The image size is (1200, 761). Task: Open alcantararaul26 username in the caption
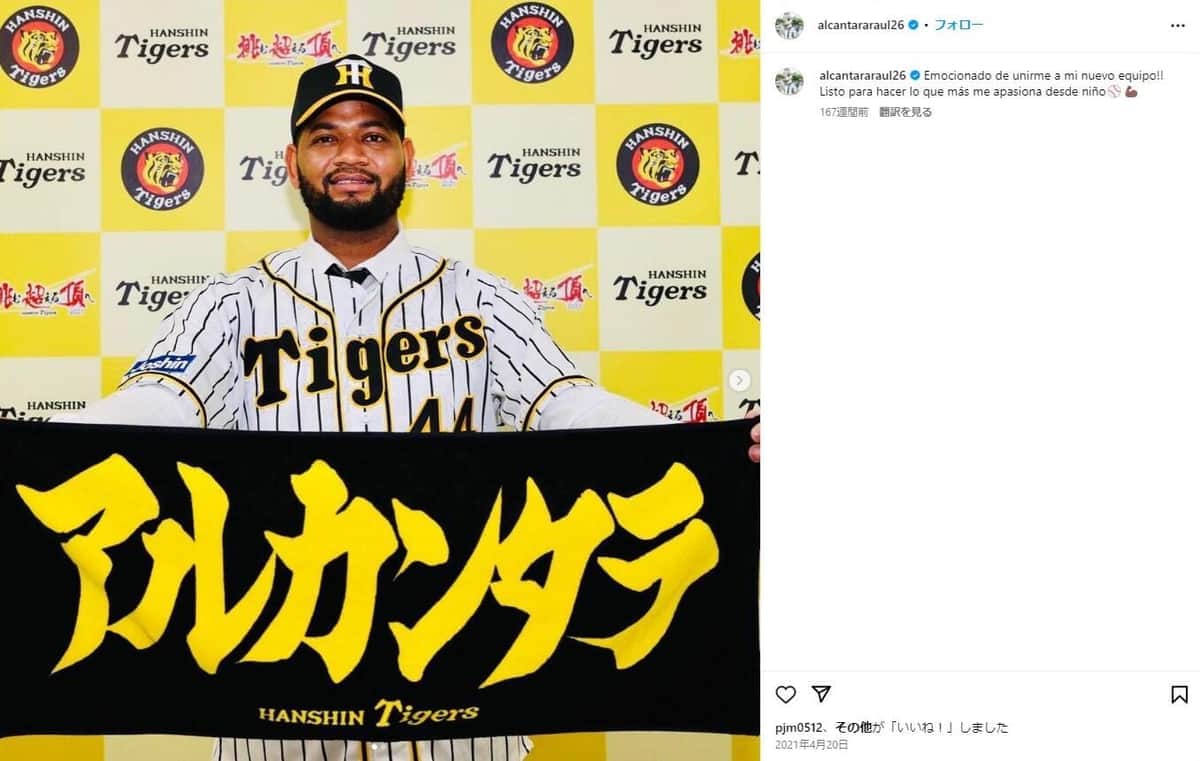[x=862, y=76]
